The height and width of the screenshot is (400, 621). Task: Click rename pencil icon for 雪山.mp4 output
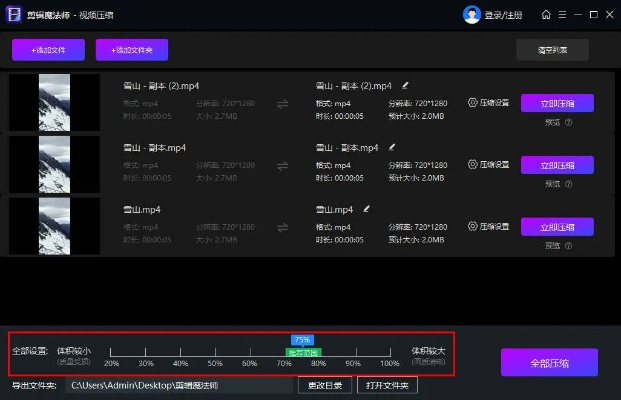coord(367,209)
